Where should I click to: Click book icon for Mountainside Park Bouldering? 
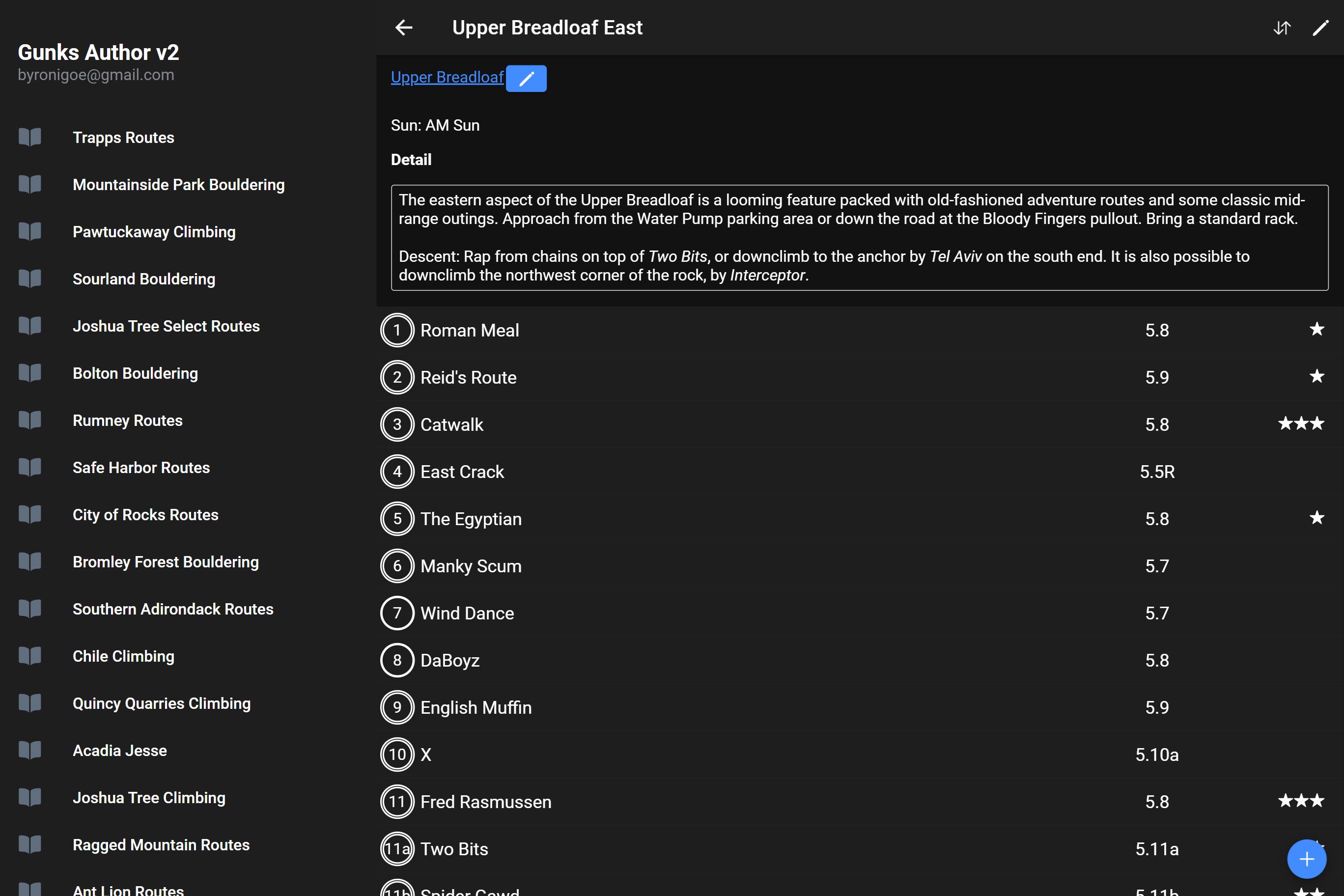pyautogui.click(x=29, y=184)
